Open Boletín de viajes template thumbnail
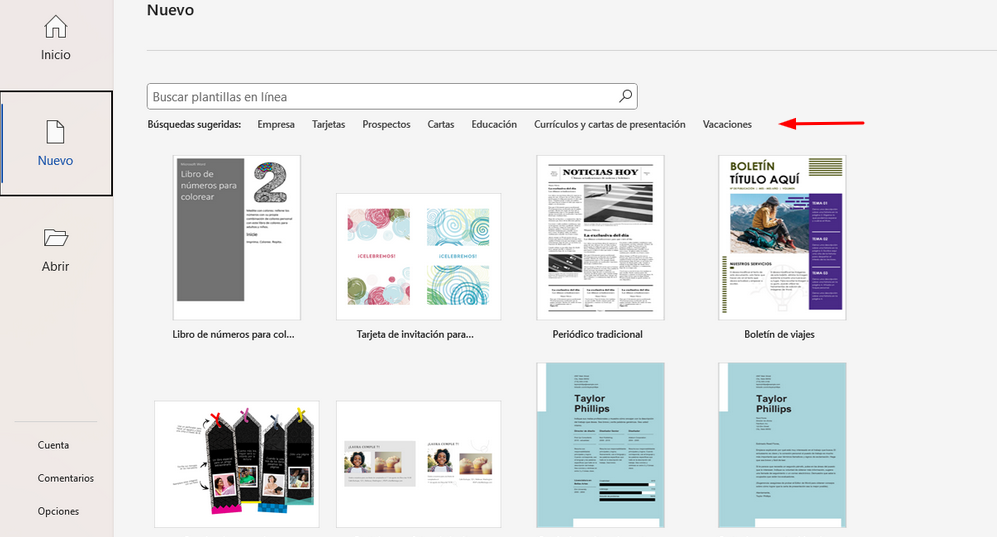Screen dimensions: 997x537 [782, 238]
